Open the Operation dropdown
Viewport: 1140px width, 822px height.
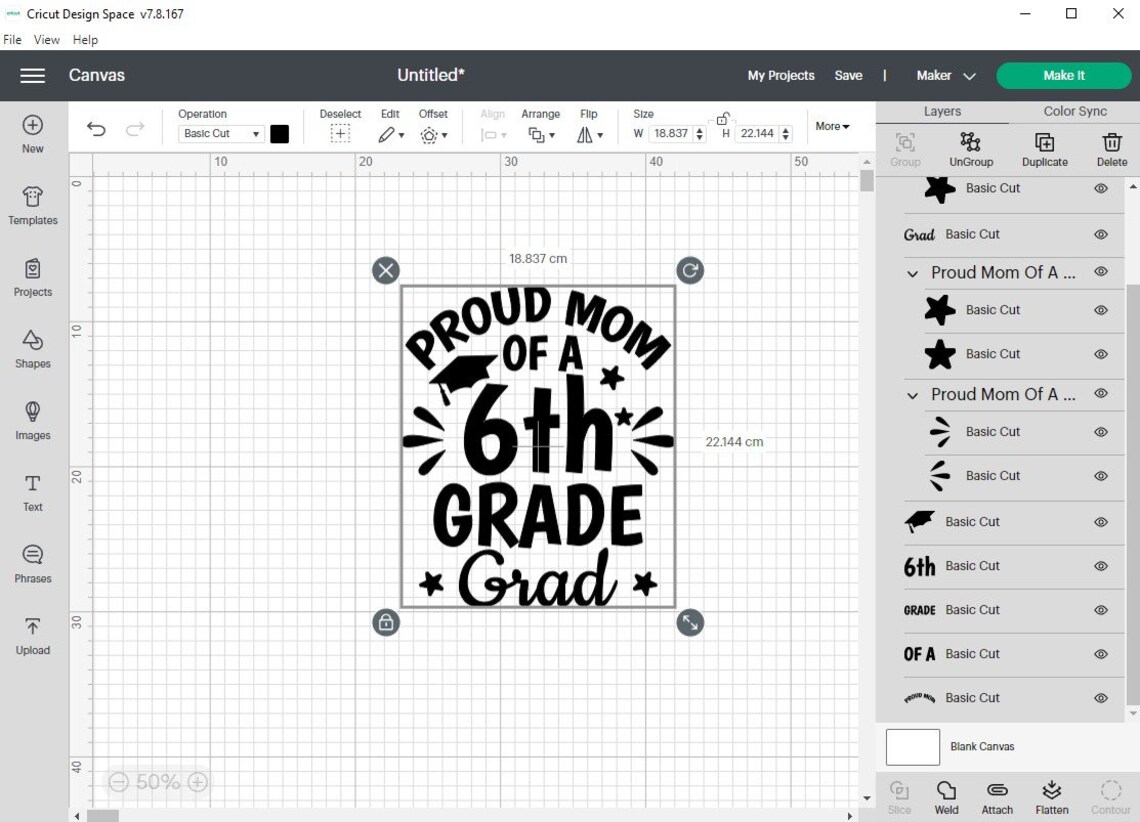[220, 133]
